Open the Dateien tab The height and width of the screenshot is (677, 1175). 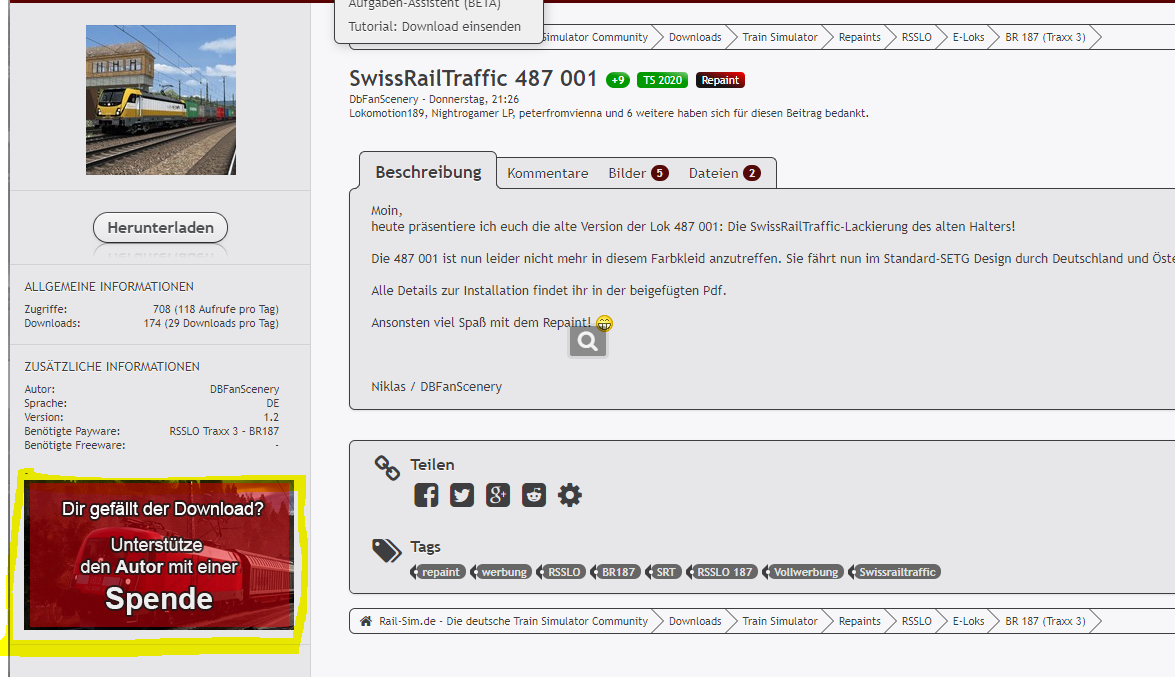pyautogui.click(x=725, y=173)
